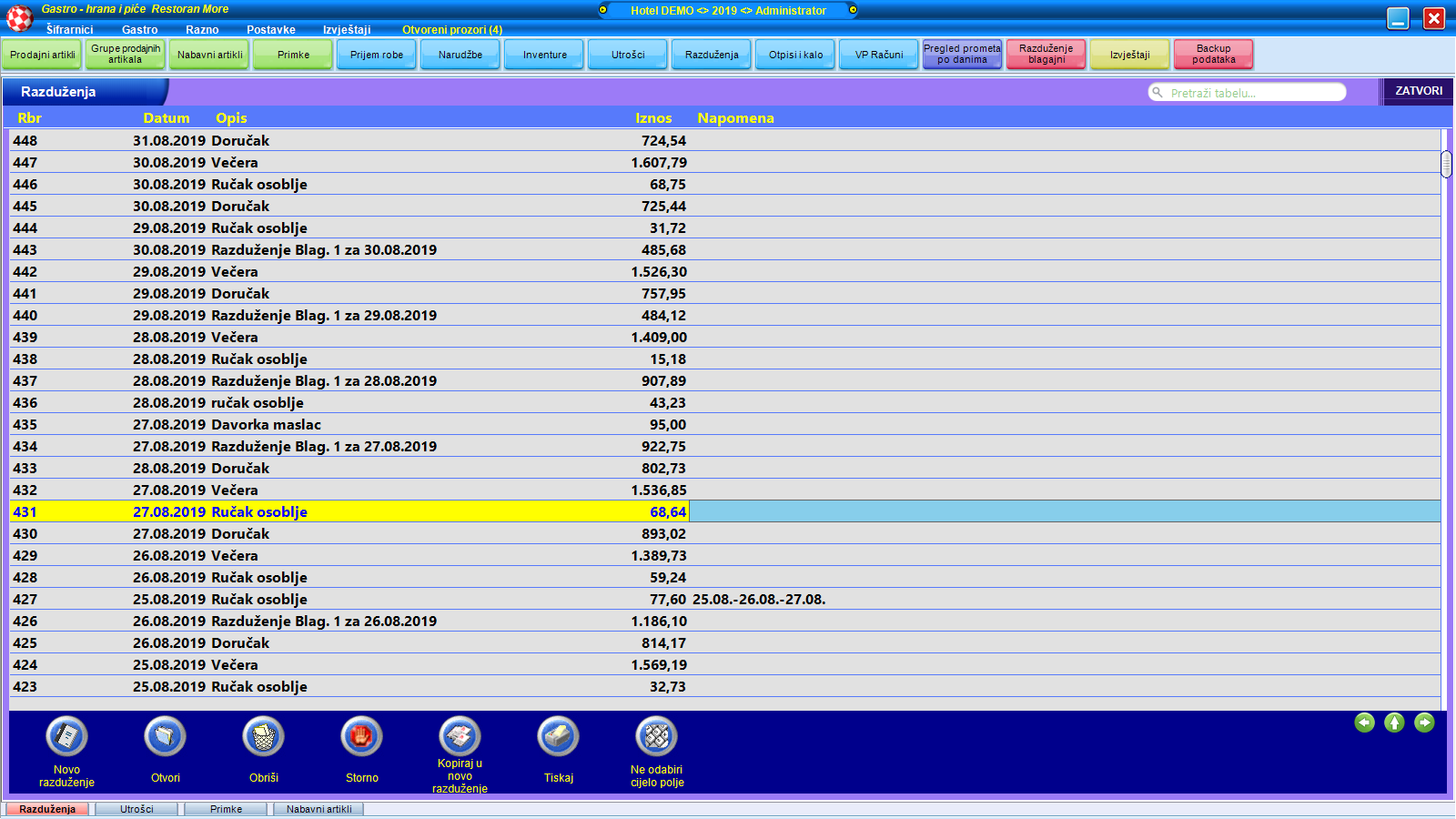The height and width of the screenshot is (819, 1456).
Task: Open the Šifrarnici menu
Action: coord(69,29)
